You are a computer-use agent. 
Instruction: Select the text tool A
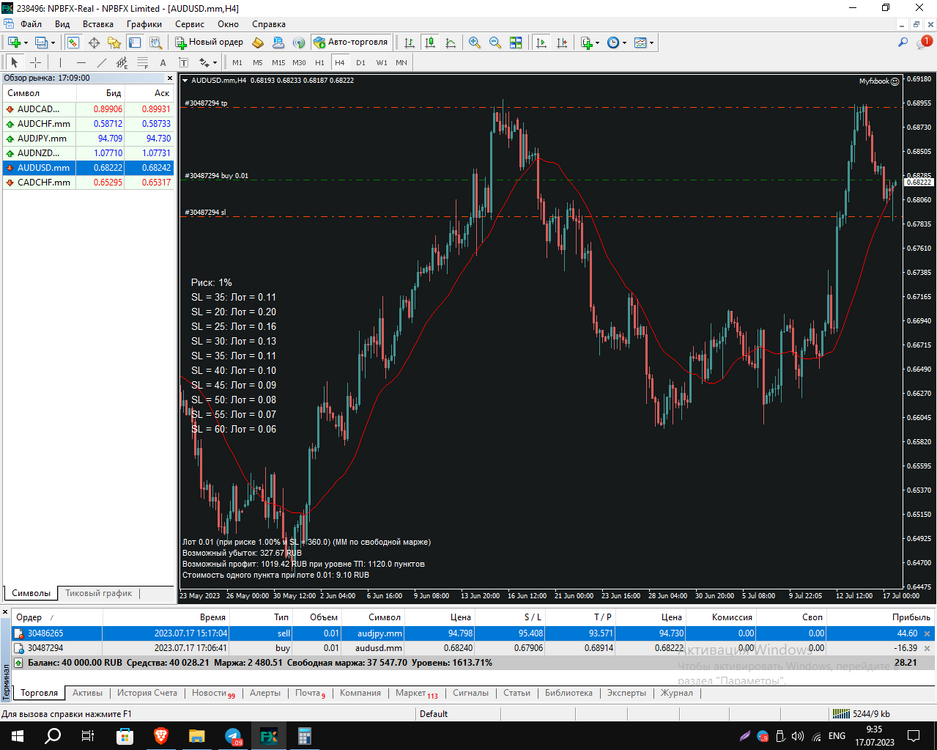[x=163, y=62]
